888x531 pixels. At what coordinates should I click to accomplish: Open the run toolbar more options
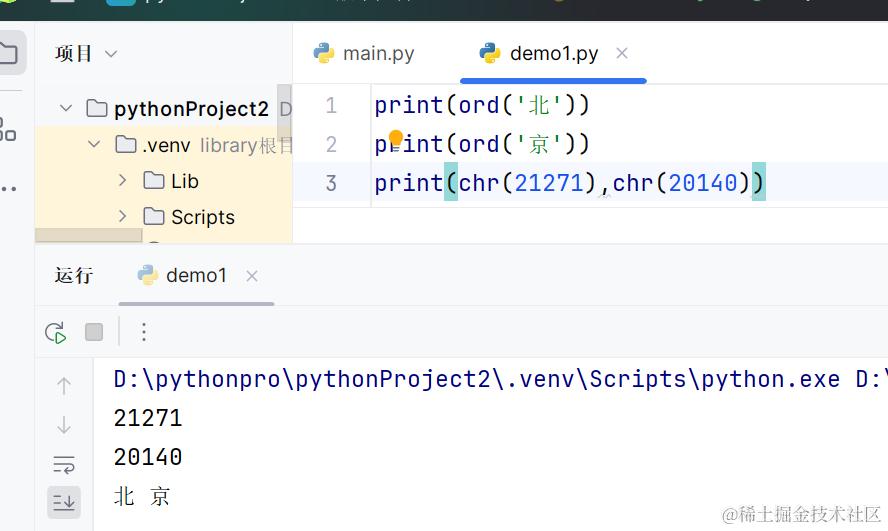pyautogui.click(x=144, y=332)
